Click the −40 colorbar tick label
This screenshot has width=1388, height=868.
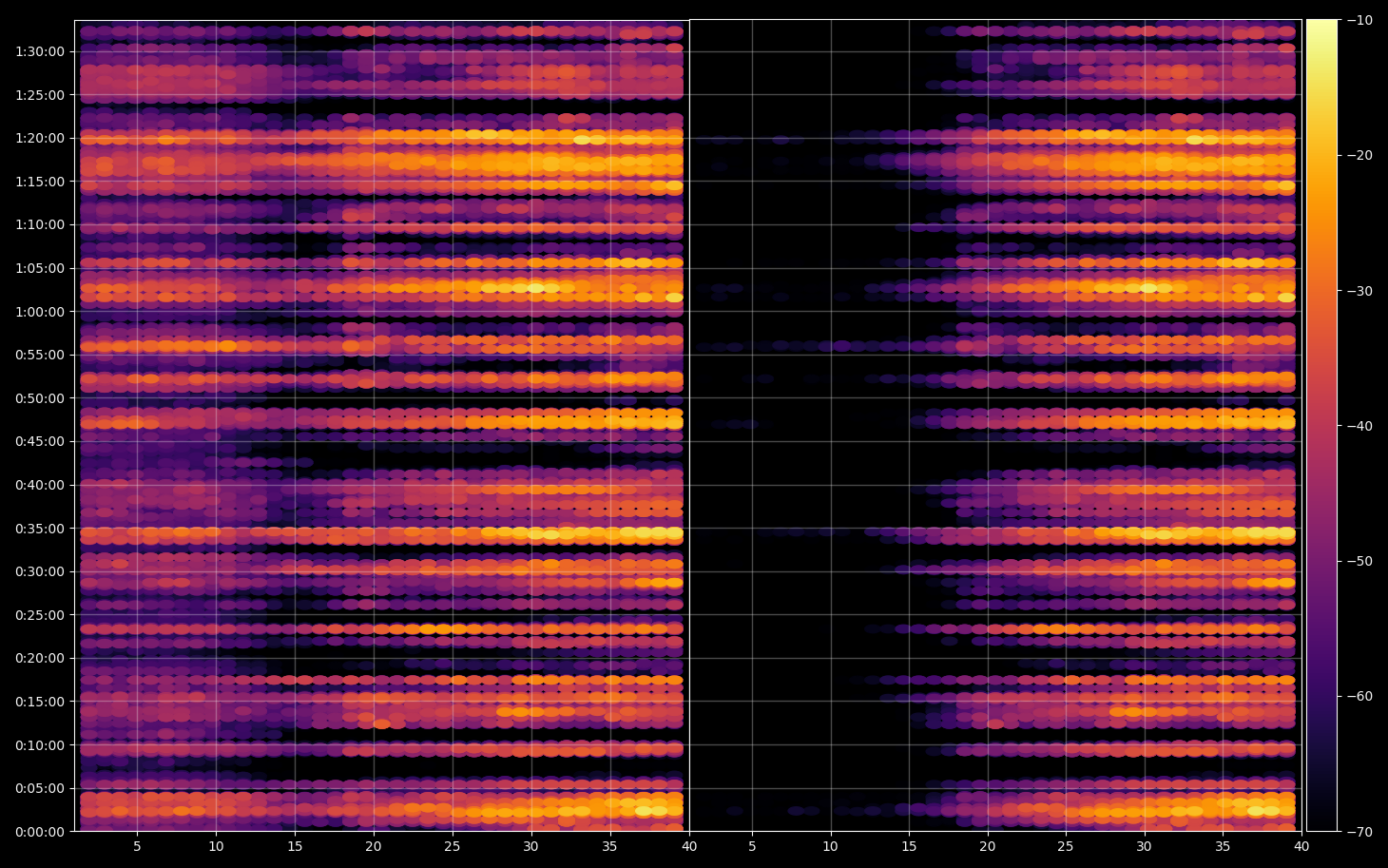1359,426
